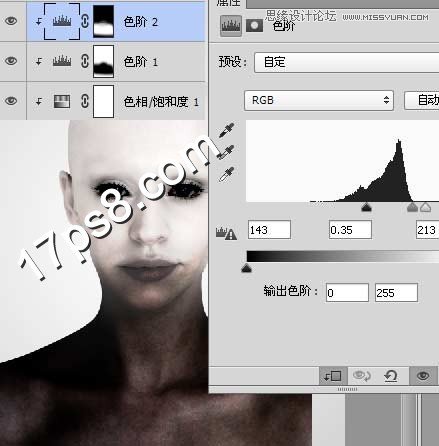Click view previous state icon
Image resolution: width=439 pixels, height=446 pixels.
tap(362, 376)
